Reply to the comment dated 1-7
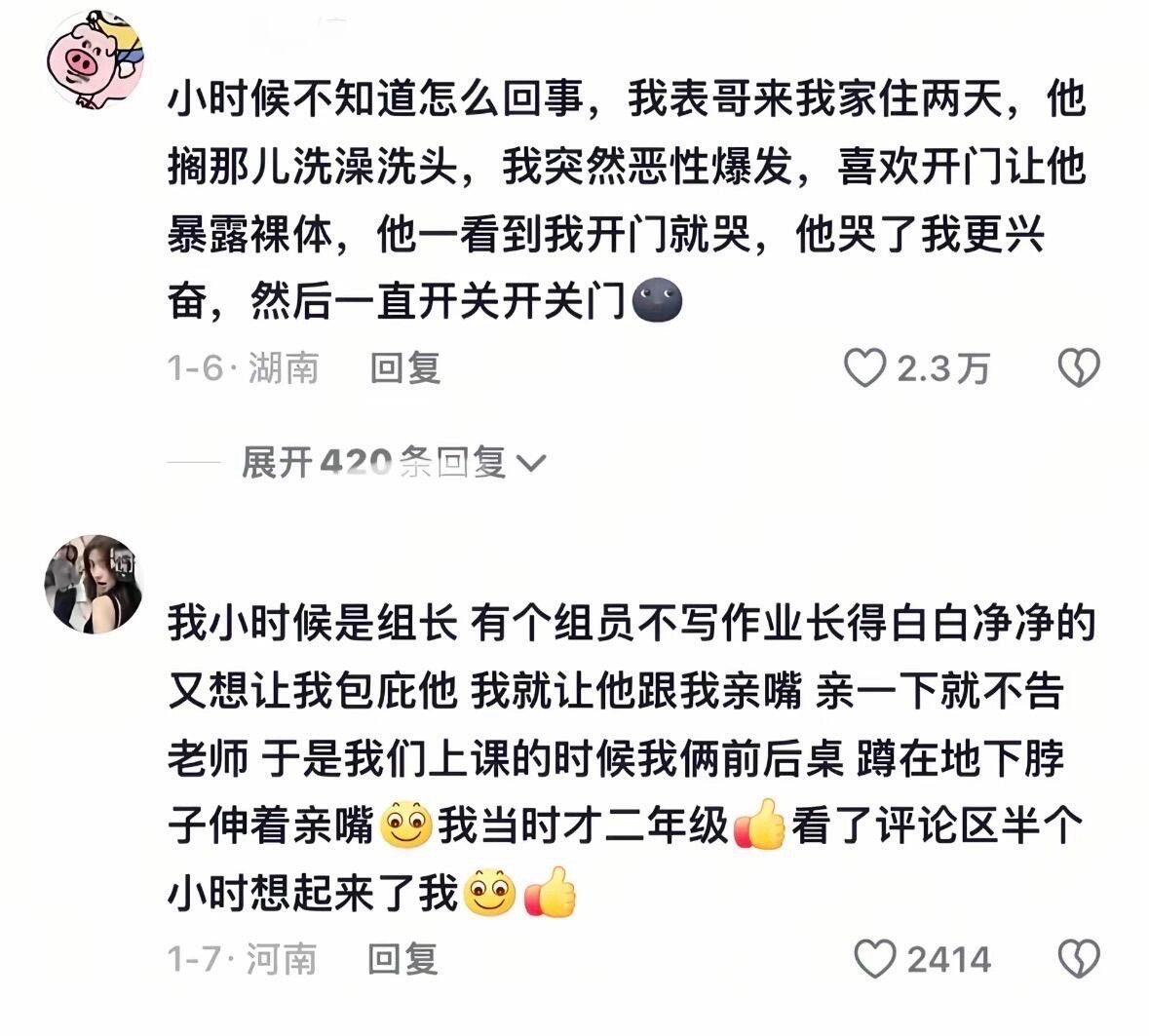The image size is (1149, 1036). [403, 959]
